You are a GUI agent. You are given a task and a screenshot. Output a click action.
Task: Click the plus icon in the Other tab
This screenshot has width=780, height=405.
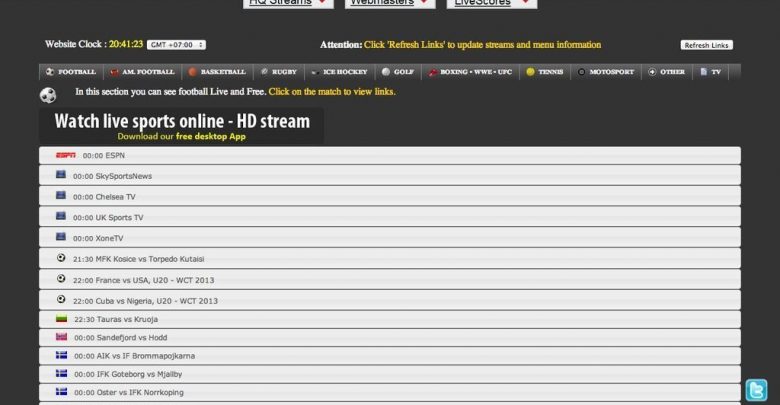tap(652, 72)
